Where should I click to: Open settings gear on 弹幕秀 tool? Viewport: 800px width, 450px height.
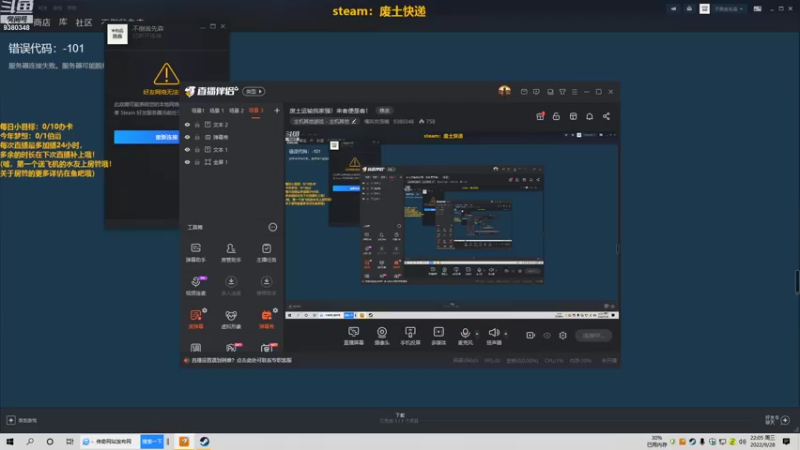coord(275,310)
